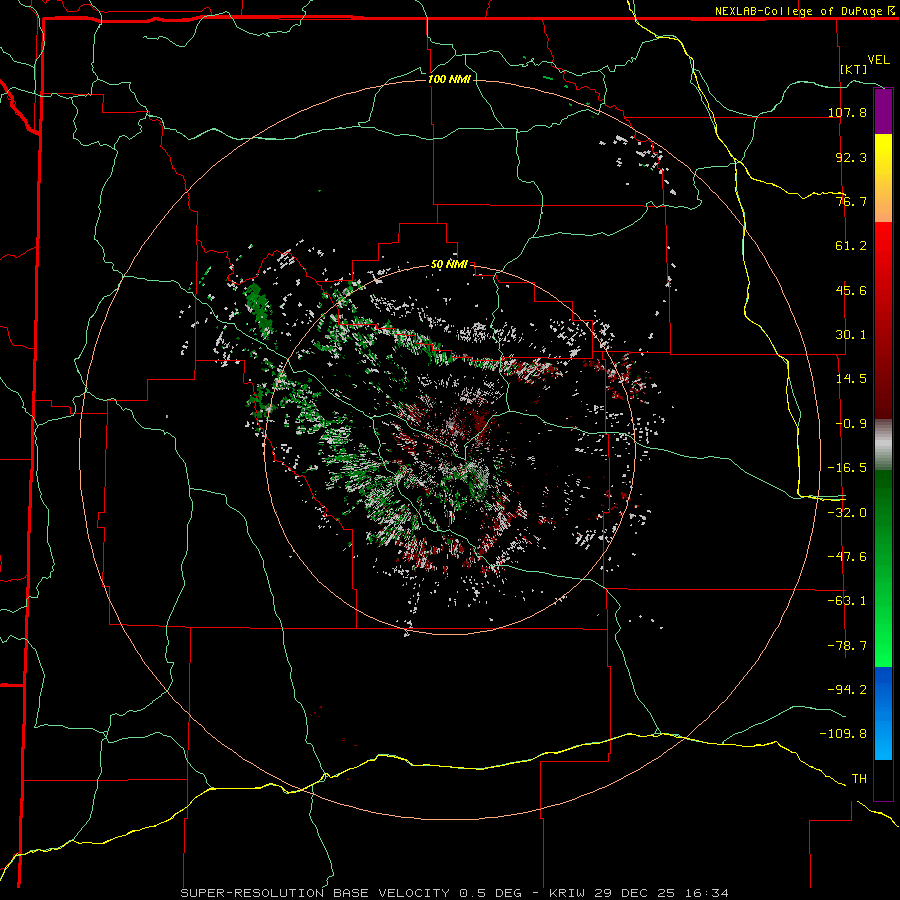Click the 14.5 scale value
The width and height of the screenshot is (900, 900).
(851, 379)
